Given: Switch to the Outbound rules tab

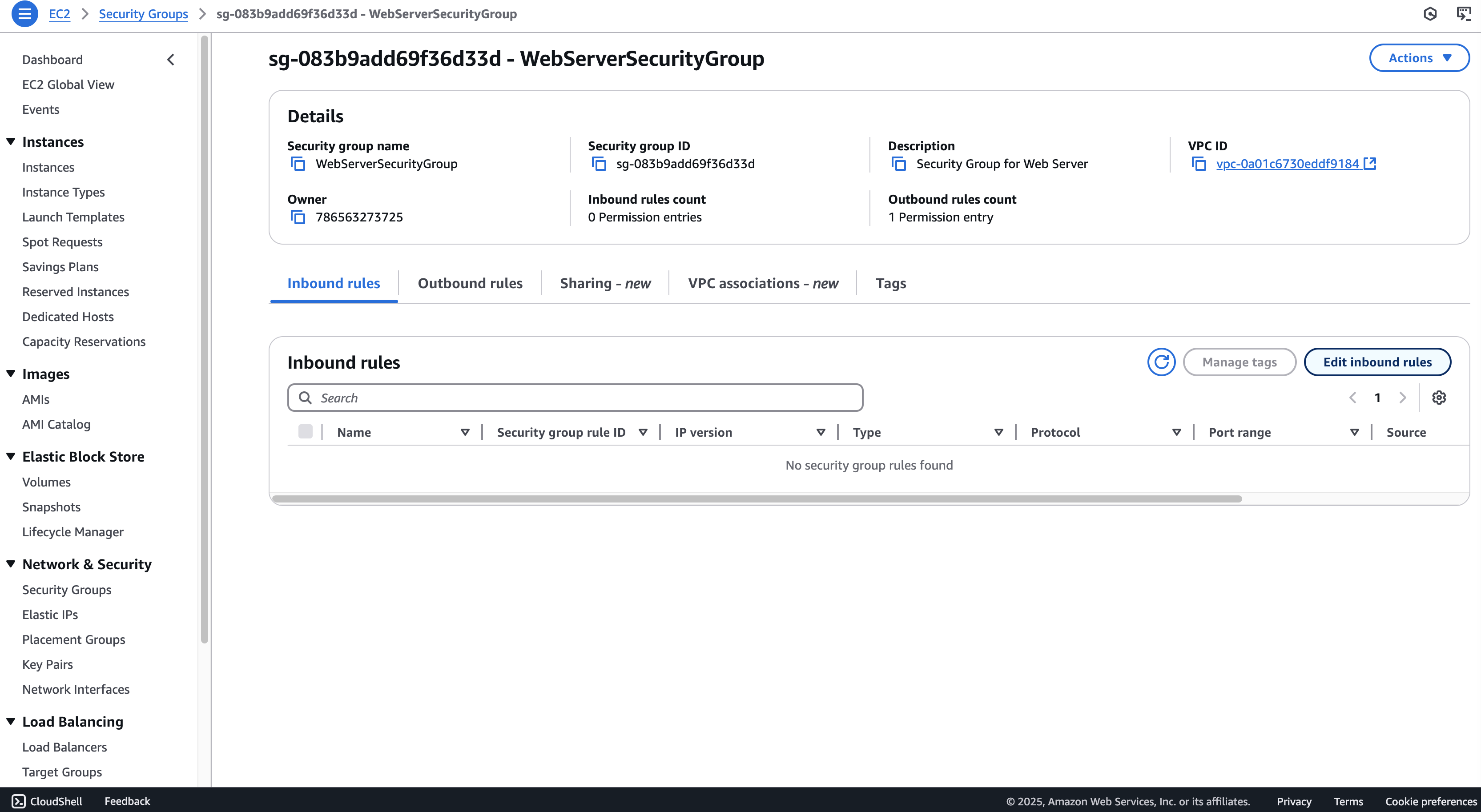Looking at the screenshot, I should click(470, 283).
